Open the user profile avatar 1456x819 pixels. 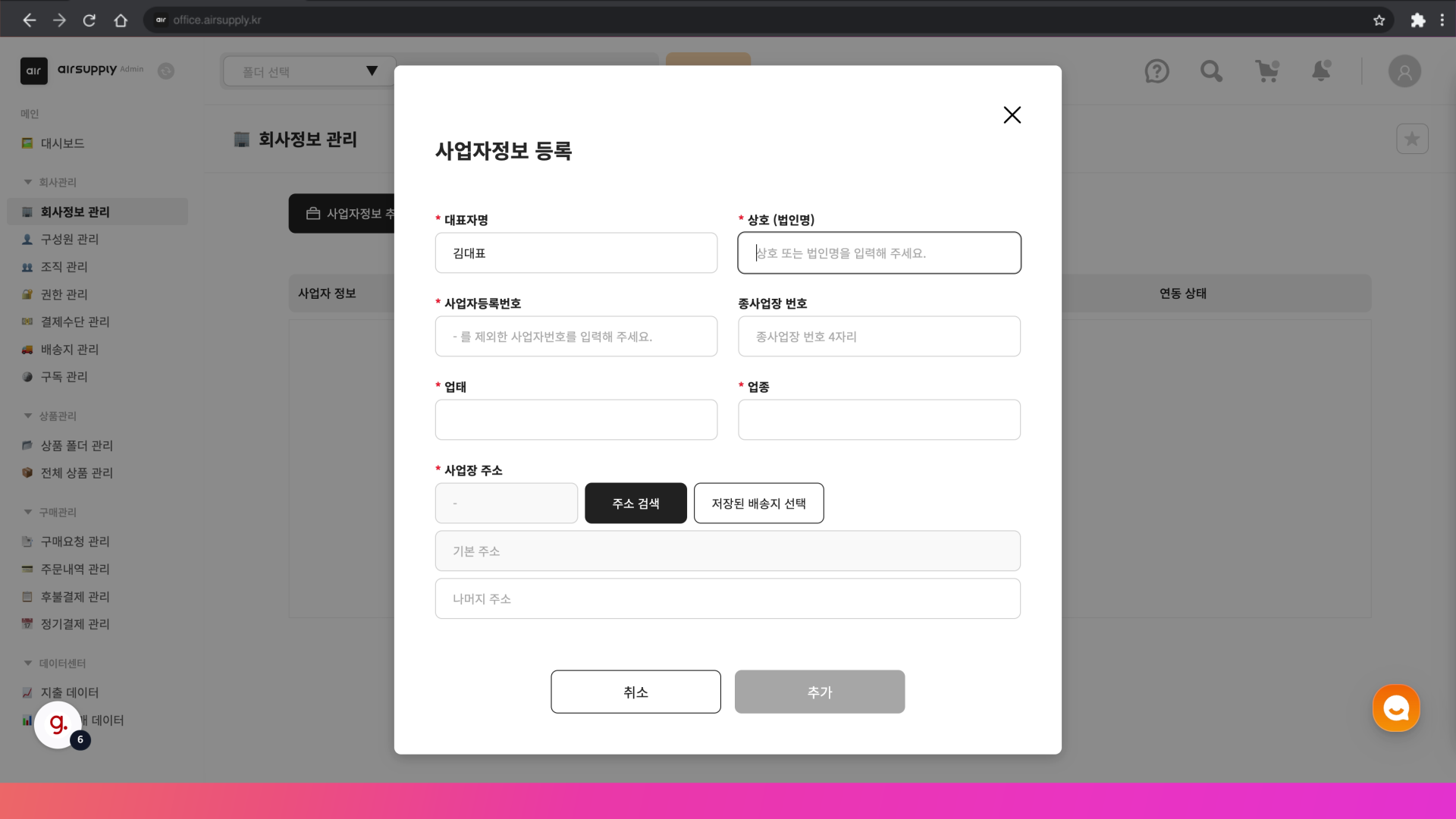pyautogui.click(x=1404, y=71)
